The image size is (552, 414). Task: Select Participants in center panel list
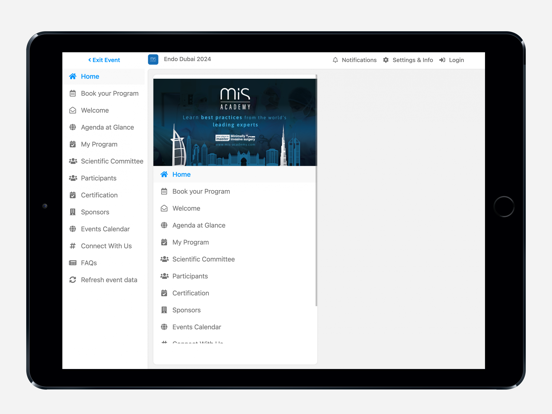pos(190,276)
